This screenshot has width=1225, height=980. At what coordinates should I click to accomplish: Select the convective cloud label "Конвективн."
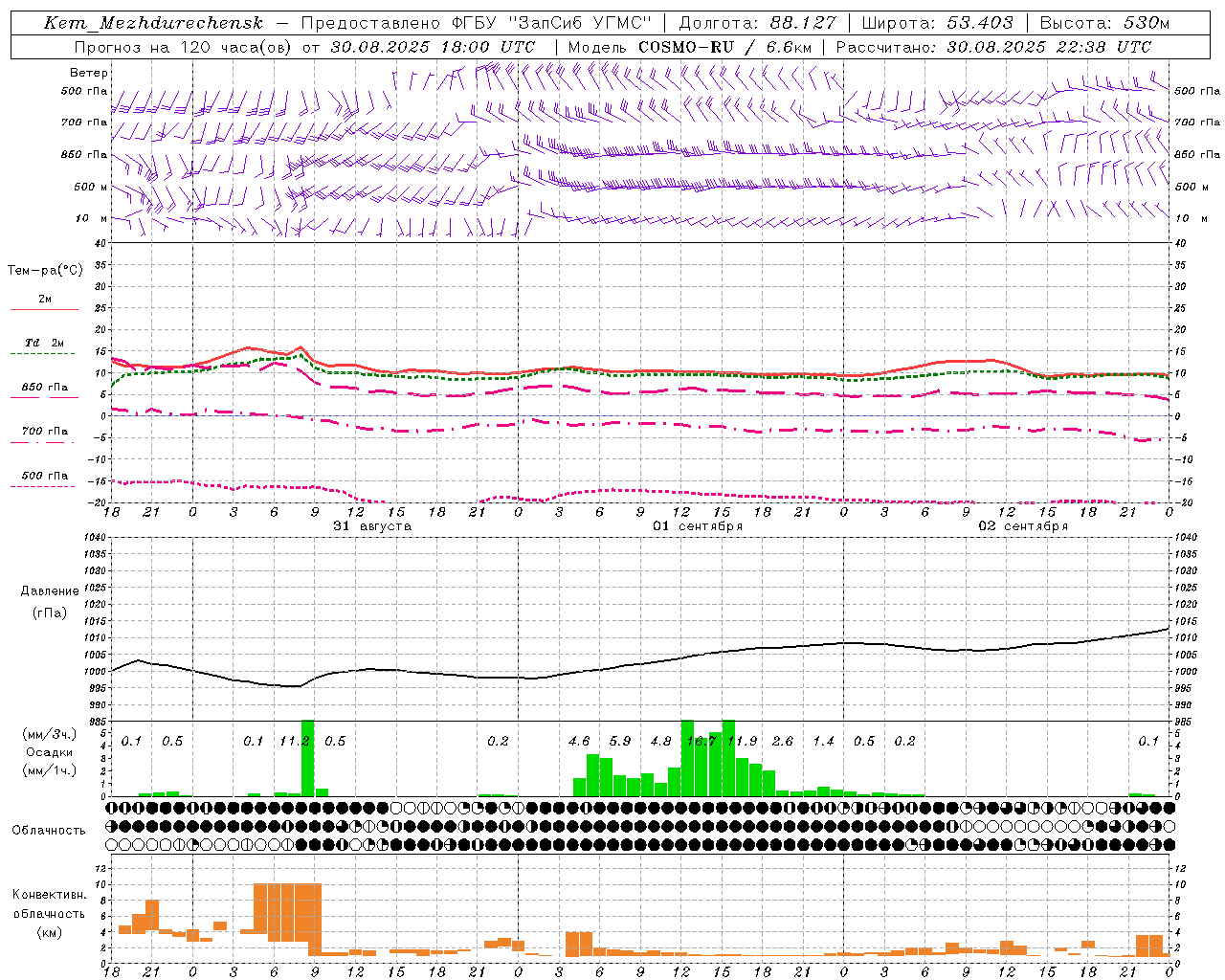click(x=49, y=895)
